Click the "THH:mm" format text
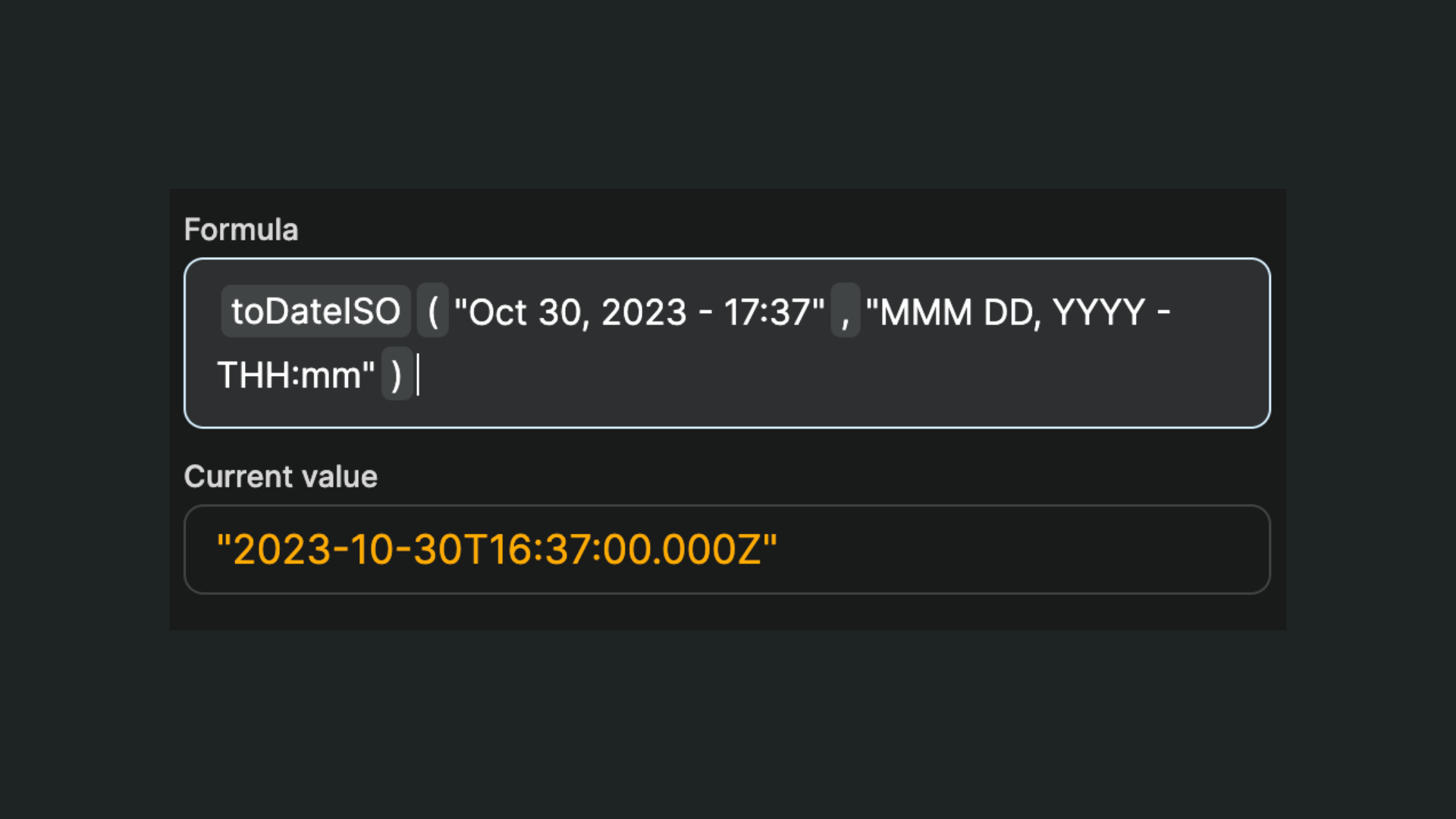This screenshot has width=1456, height=819. 290,375
